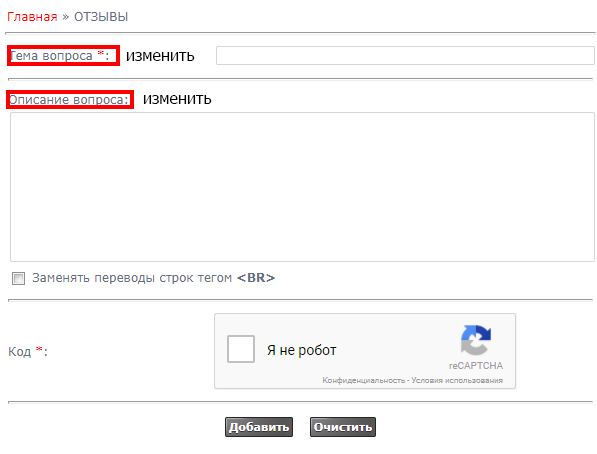The width and height of the screenshot is (597, 454).
Task: Click the ОТЗЫВЫ breadcrumb text
Action: point(101,17)
